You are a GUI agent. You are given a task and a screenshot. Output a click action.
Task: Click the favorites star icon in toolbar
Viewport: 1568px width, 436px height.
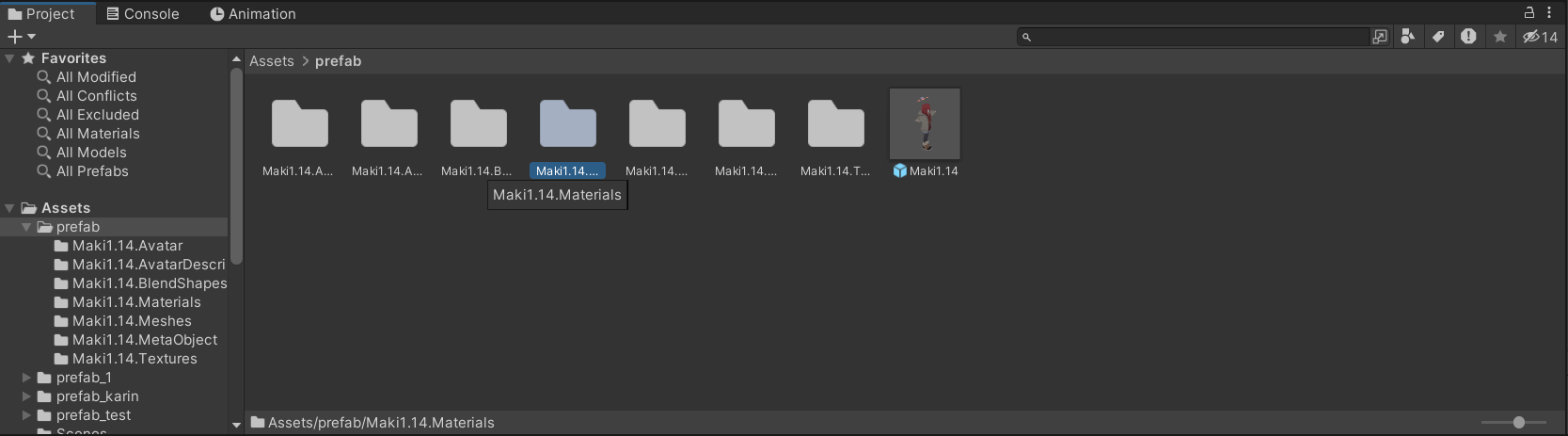click(x=1500, y=37)
